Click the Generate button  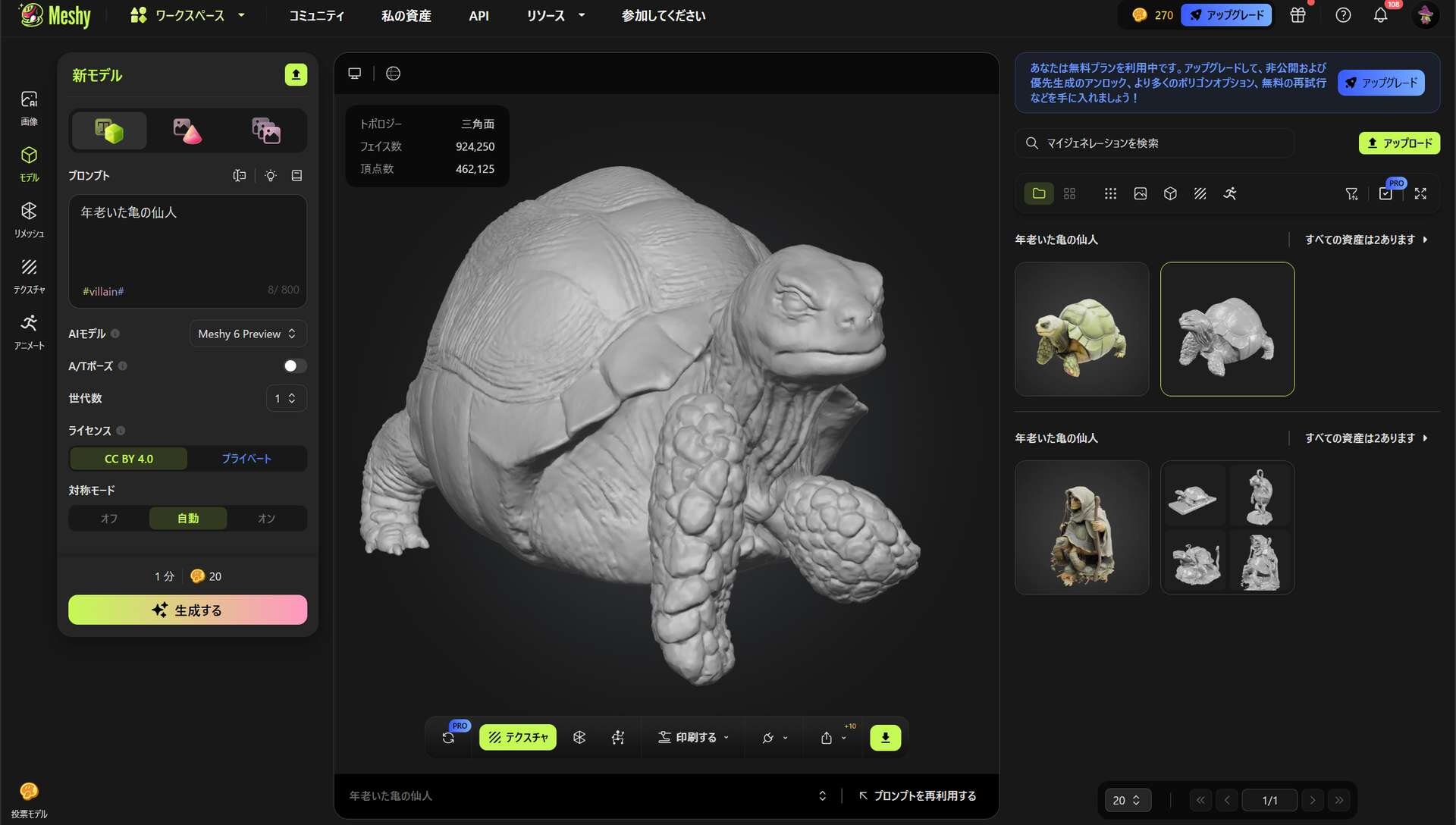187,610
